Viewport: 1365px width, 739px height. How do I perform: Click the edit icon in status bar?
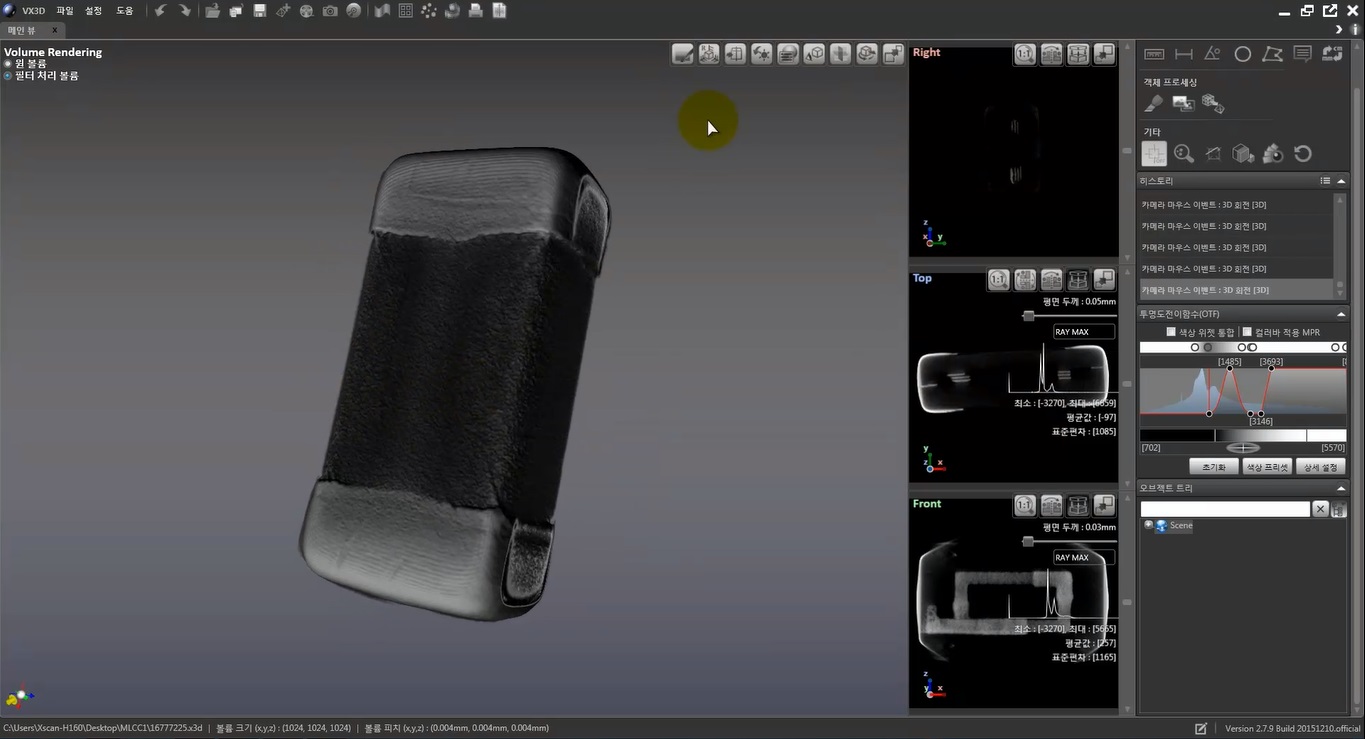1201,728
